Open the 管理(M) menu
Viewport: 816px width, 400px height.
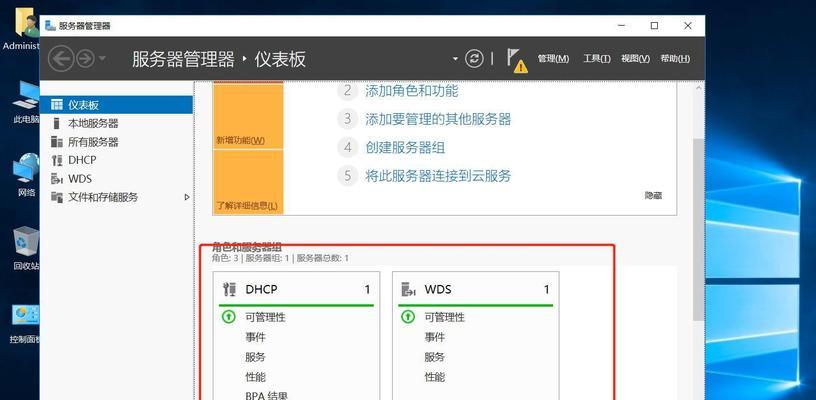[553, 59]
